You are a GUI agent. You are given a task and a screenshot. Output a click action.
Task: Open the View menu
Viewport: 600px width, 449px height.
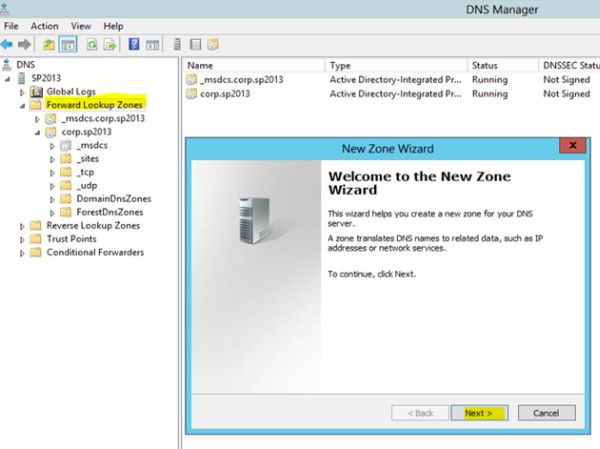[81, 26]
